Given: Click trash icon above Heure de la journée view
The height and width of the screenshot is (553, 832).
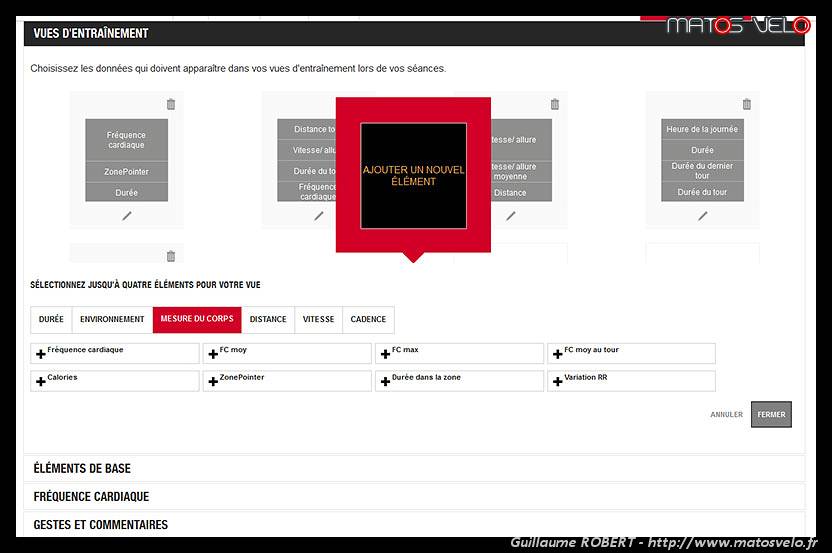Looking at the screenshot, I should (747, 104).
